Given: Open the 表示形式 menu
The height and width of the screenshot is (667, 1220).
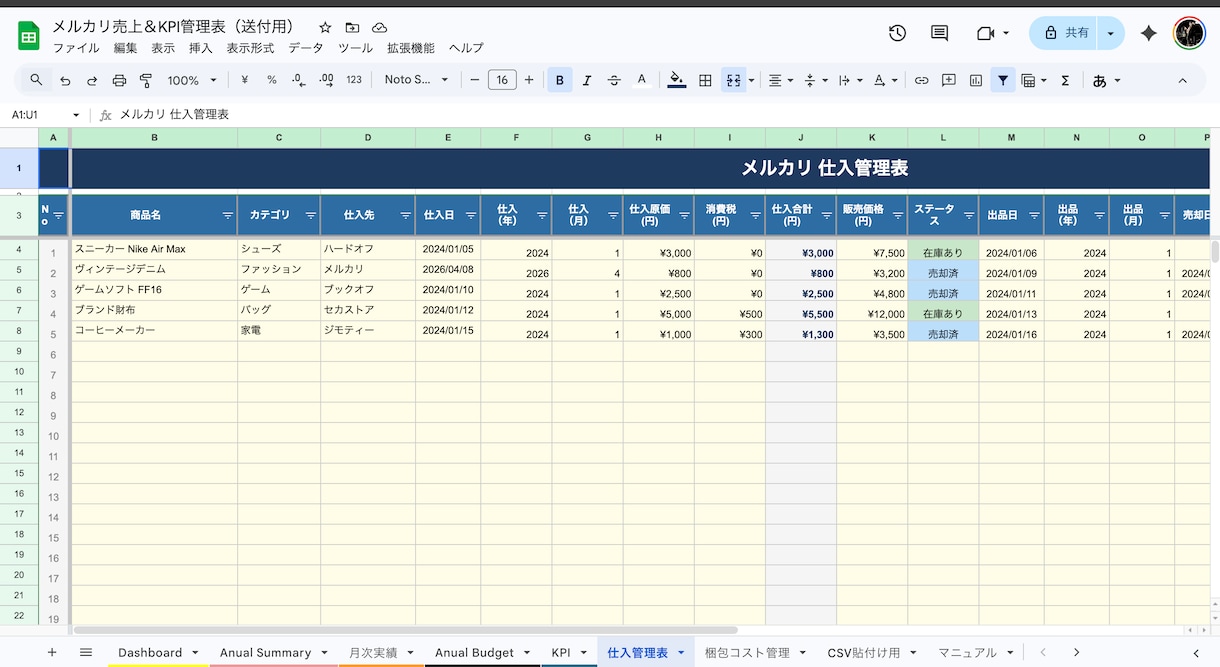Looking at the screenshot, I should [x=250, y=48].
